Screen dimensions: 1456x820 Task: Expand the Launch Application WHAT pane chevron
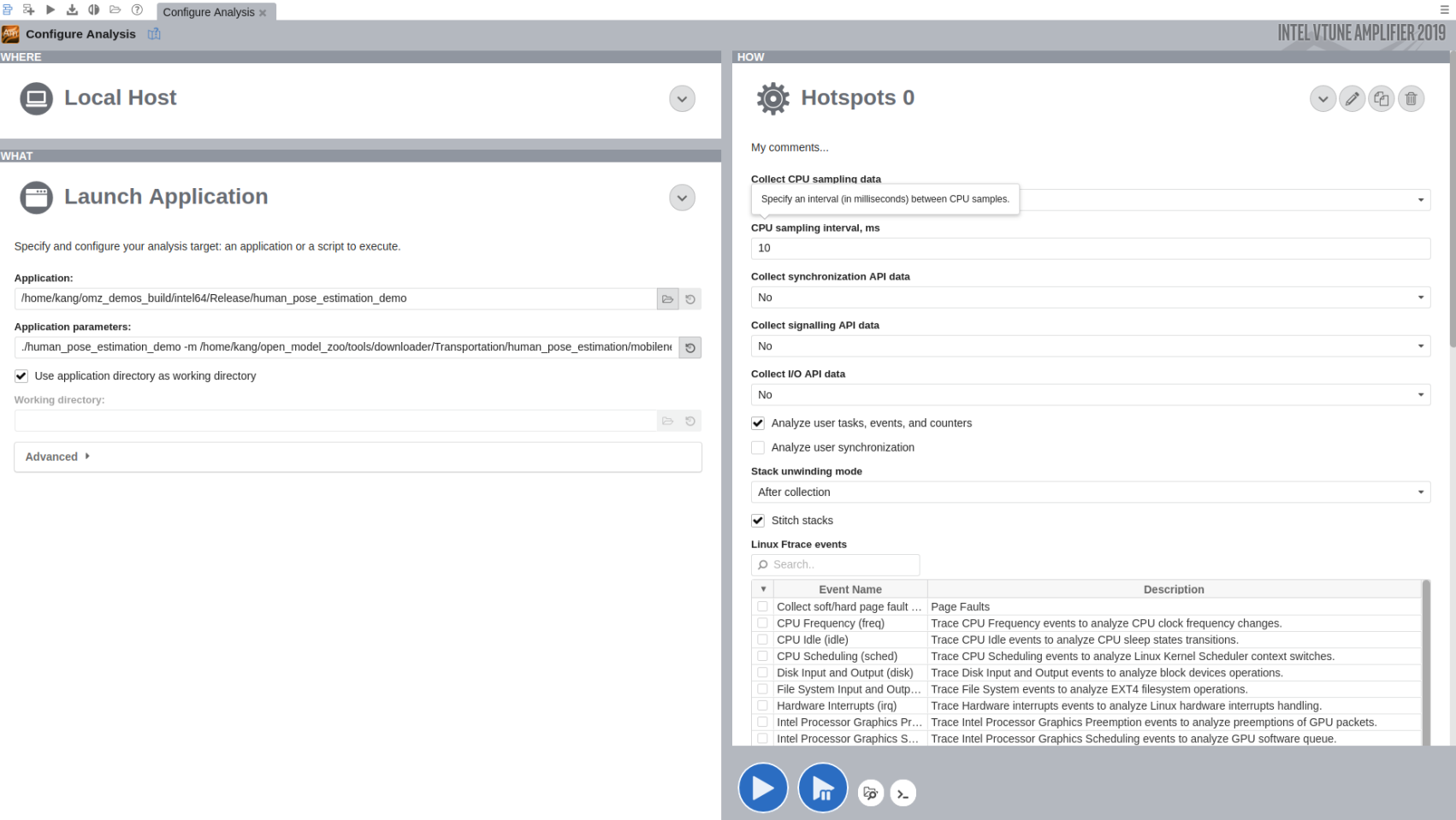[x=682, y=198]
